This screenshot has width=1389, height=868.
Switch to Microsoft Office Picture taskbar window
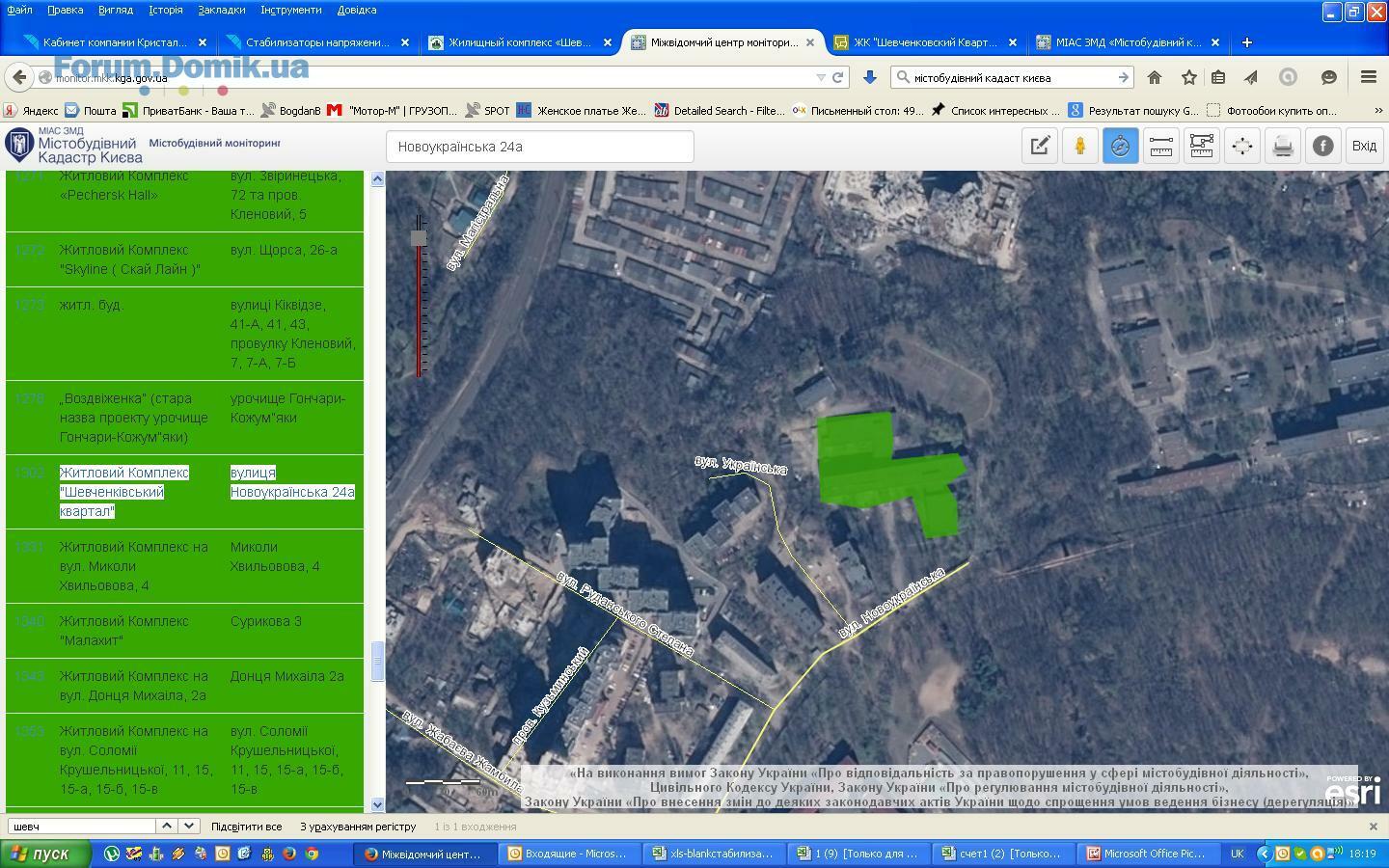(1150, 854)
